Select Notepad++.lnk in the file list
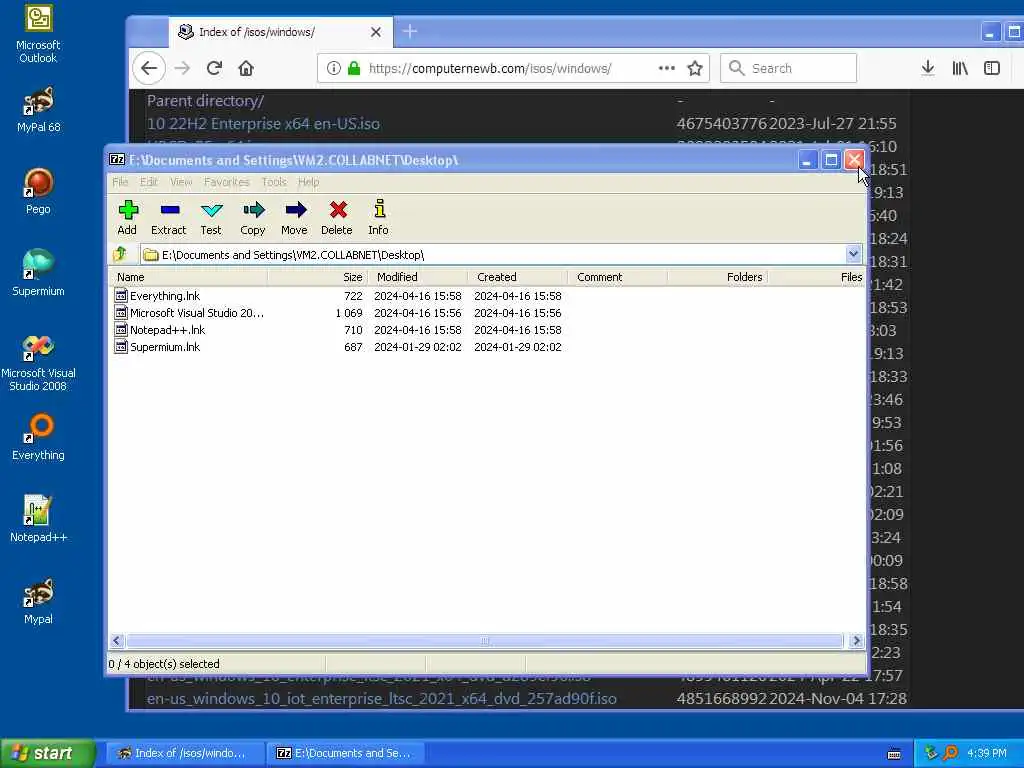 click(167, 330)
